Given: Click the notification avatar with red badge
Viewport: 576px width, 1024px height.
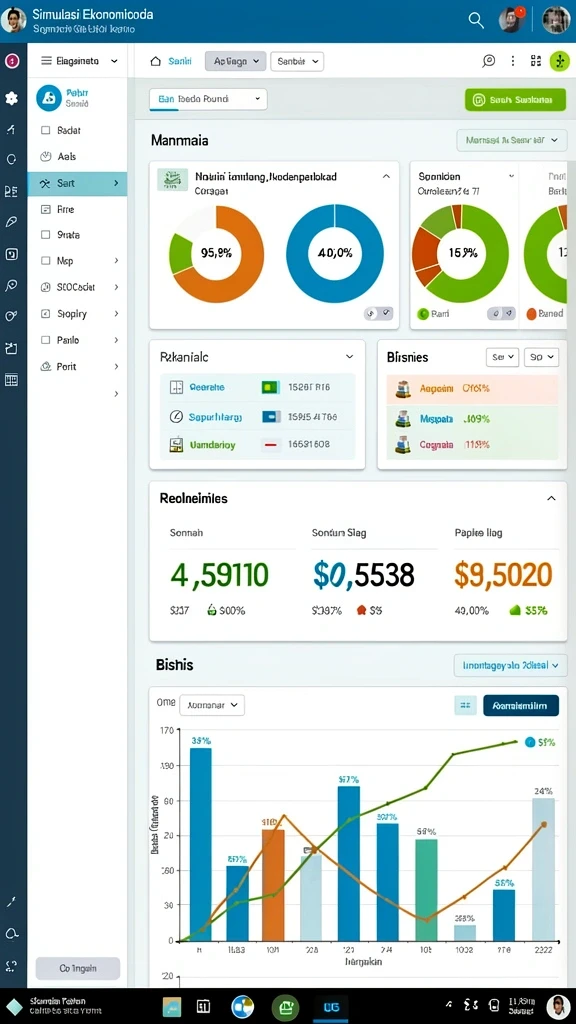Looking at the screenshot, I should pos(512,20).
